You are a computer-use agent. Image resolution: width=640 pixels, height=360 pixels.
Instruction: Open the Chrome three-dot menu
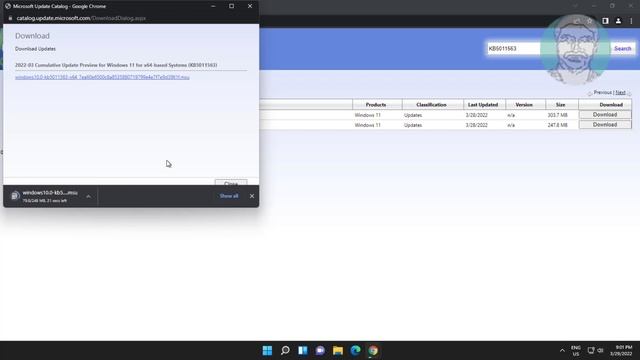pyautogui.click(x=631, y=21)
